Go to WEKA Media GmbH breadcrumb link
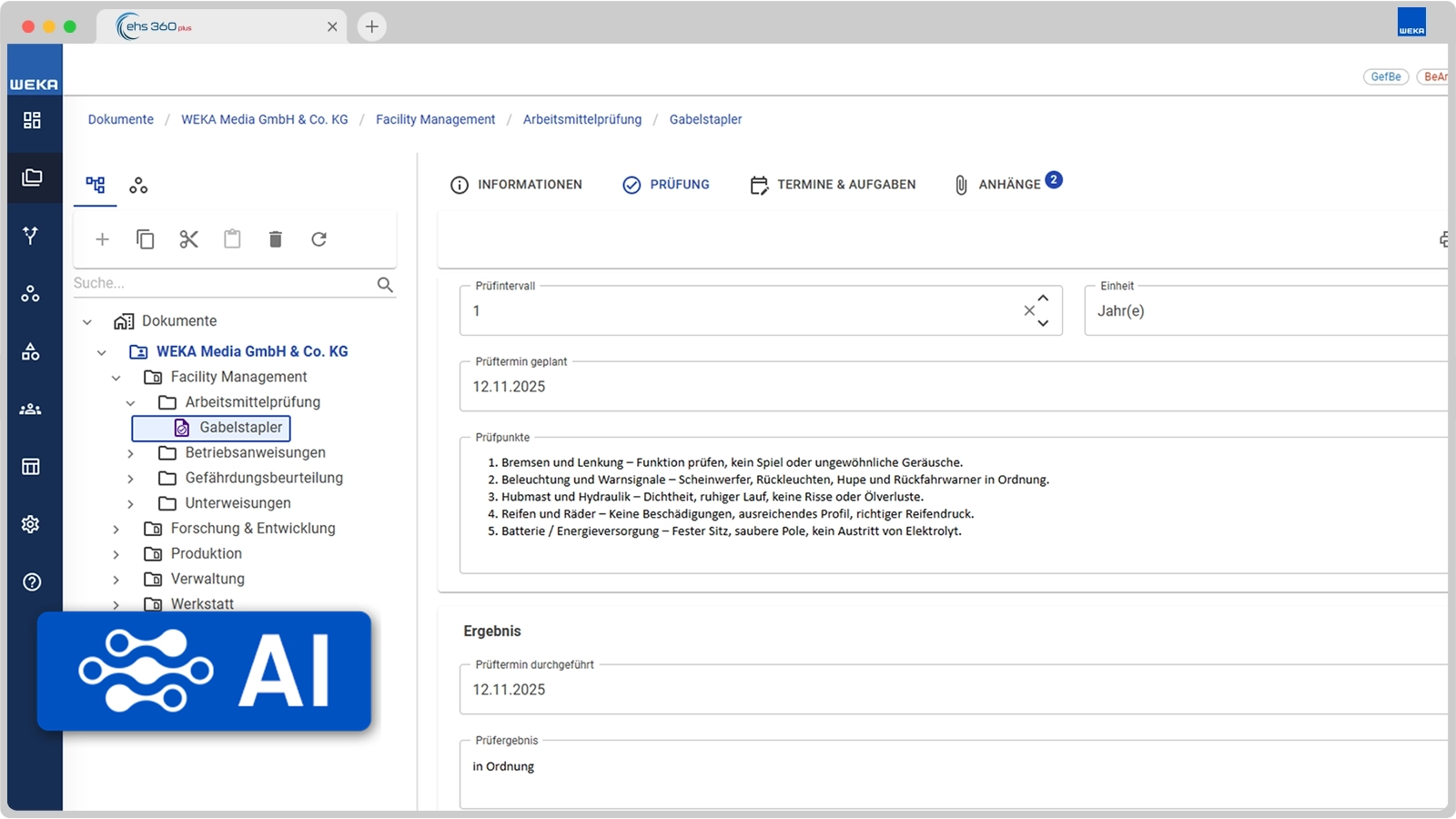1456x819 pixels. 265,119
